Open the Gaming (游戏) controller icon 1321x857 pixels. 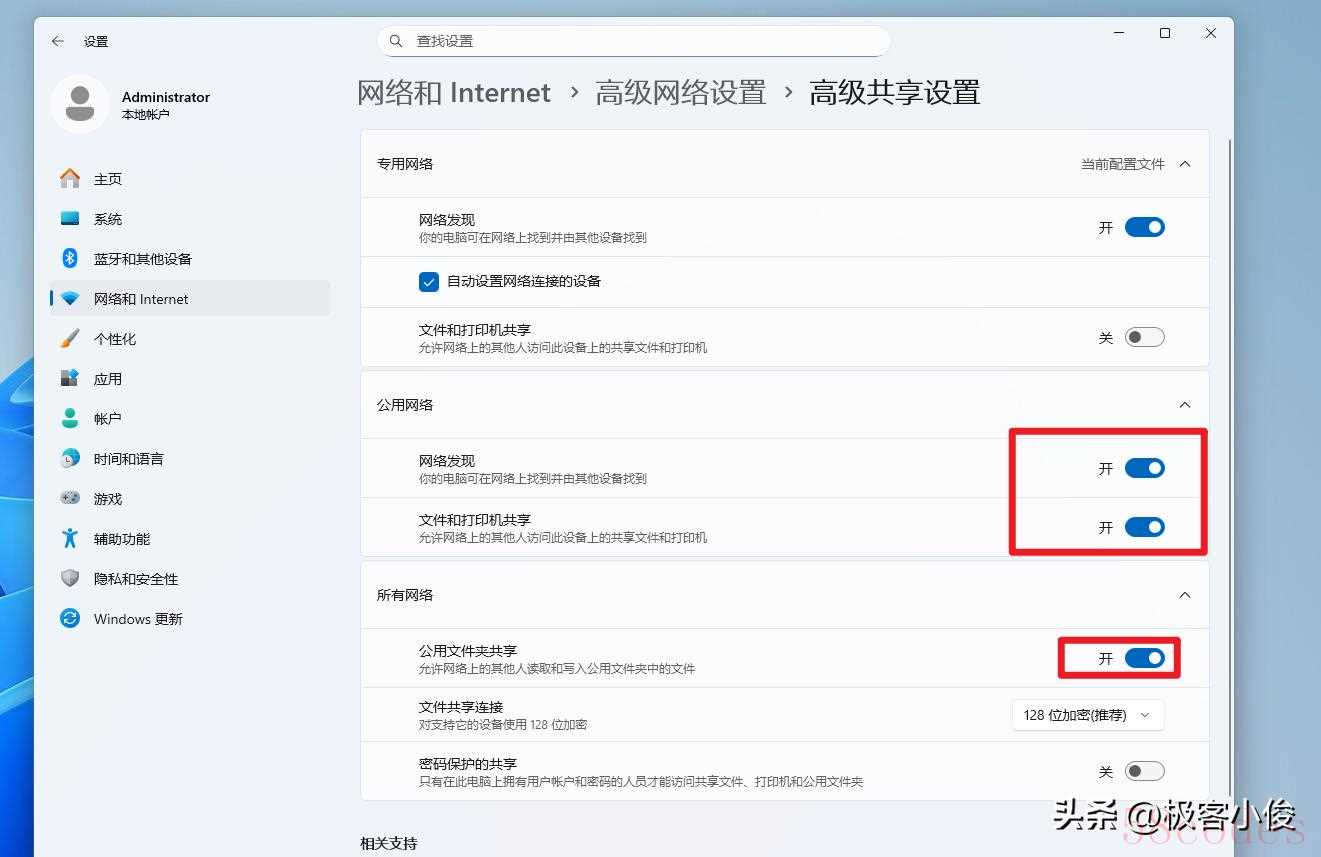click(x=70, y=499)
